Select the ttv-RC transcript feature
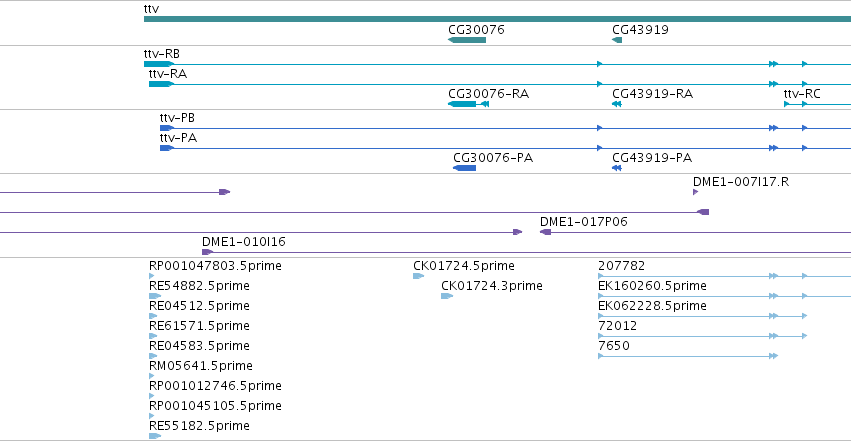Viewport: 851px width, 441px height. 817,104
